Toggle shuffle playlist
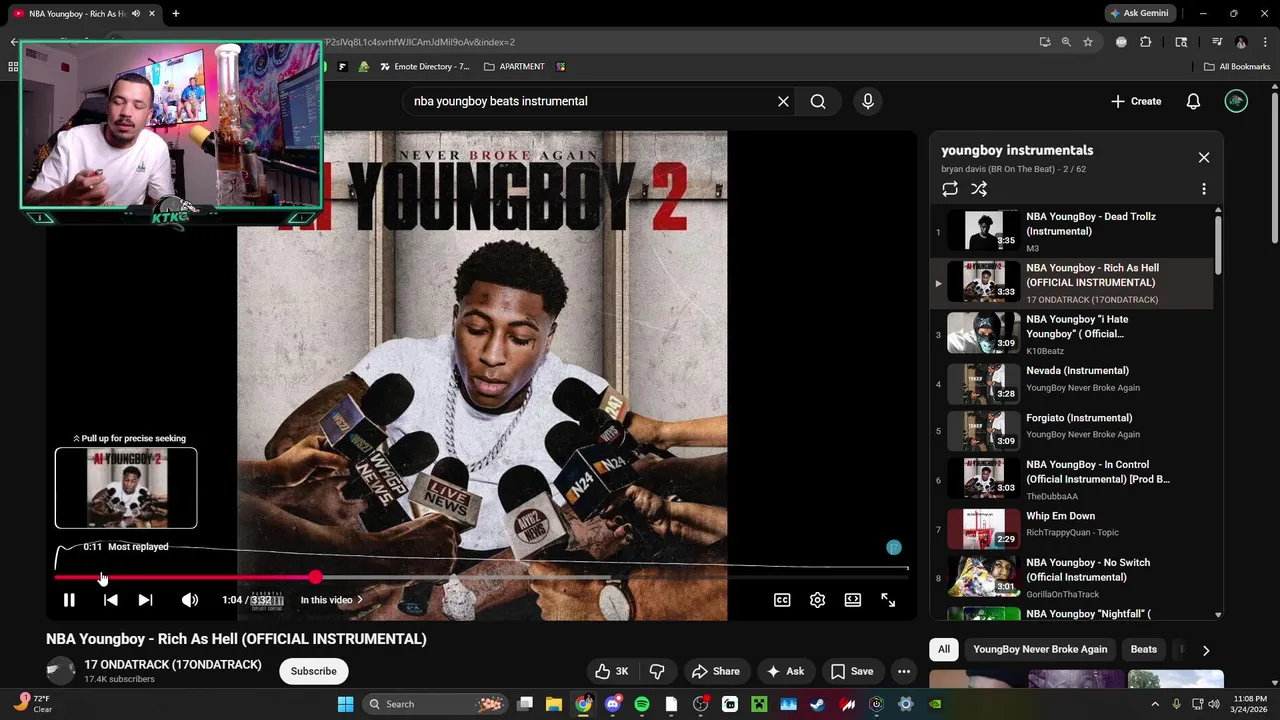The image size is (1280, 720). [x=979, y=189]
